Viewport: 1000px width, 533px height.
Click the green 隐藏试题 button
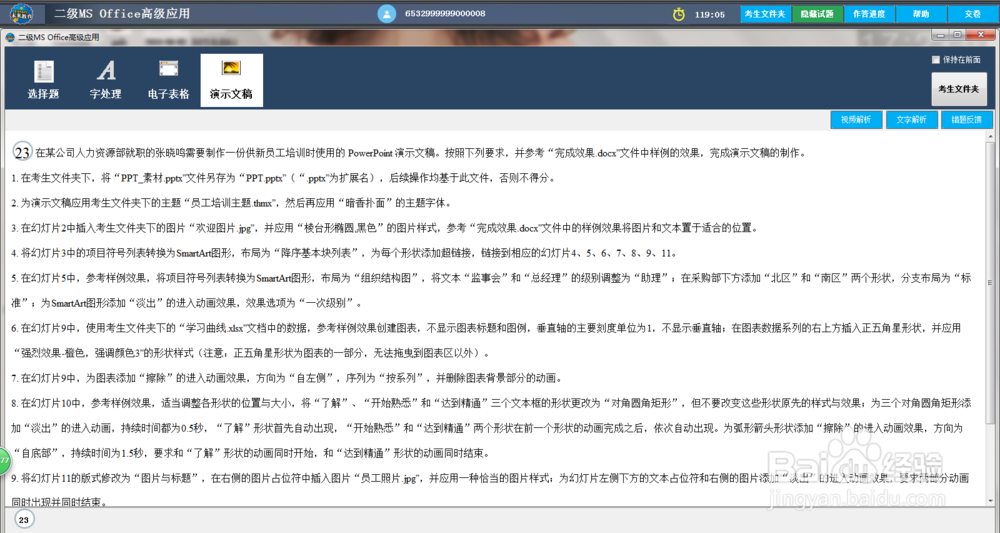[817, 14]
